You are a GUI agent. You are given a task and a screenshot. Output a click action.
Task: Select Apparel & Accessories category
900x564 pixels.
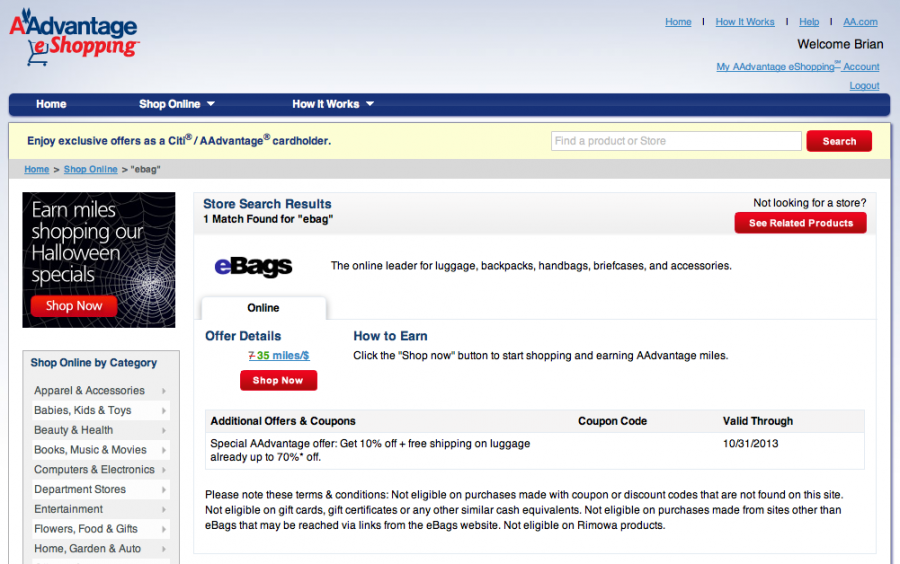point(89,391)
